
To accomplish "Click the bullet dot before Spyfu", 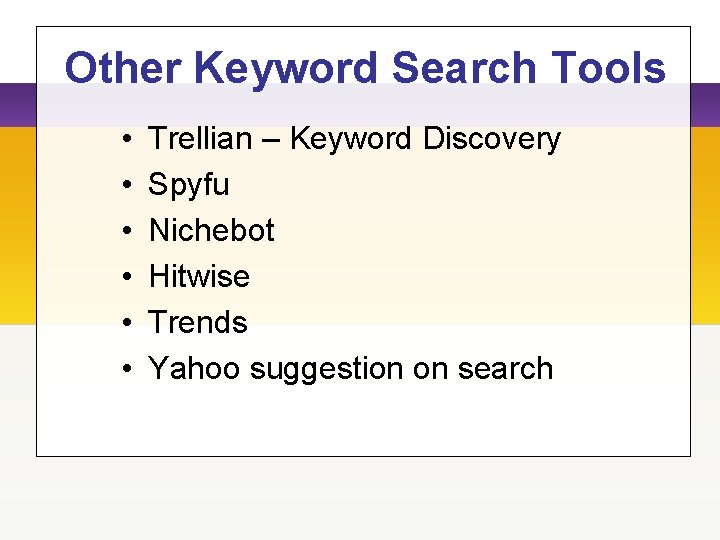I will 127,185.
